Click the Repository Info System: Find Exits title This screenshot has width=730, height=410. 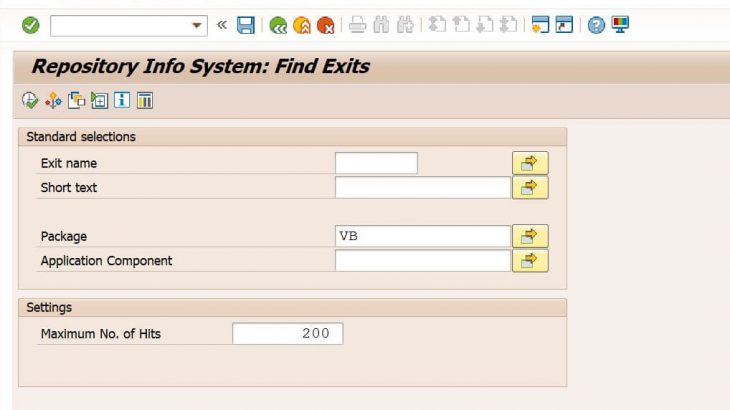tap(201, 66)
